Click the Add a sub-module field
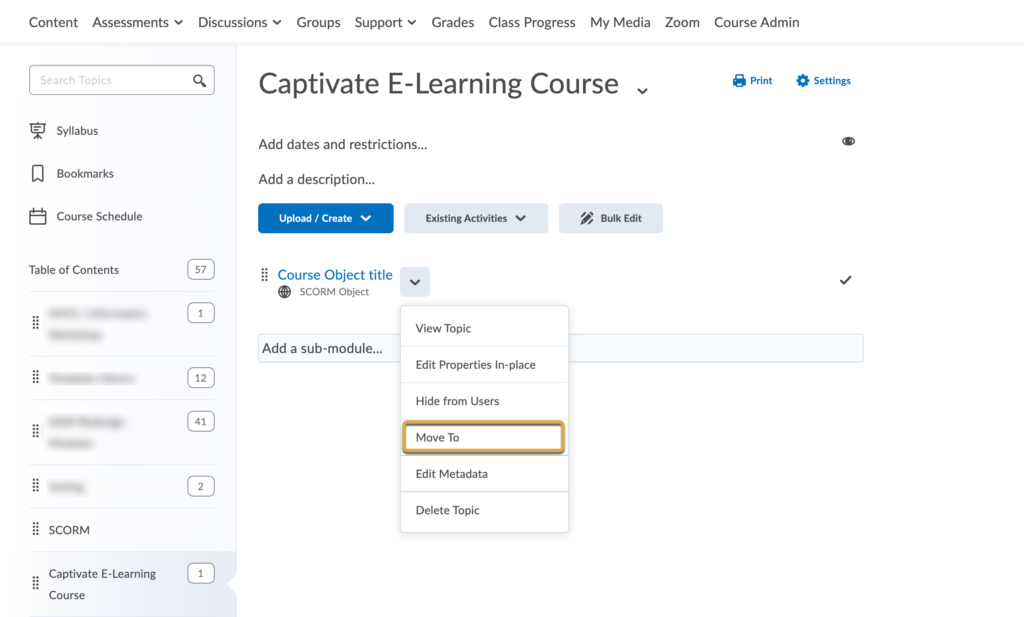 click(x=560, y=348)
